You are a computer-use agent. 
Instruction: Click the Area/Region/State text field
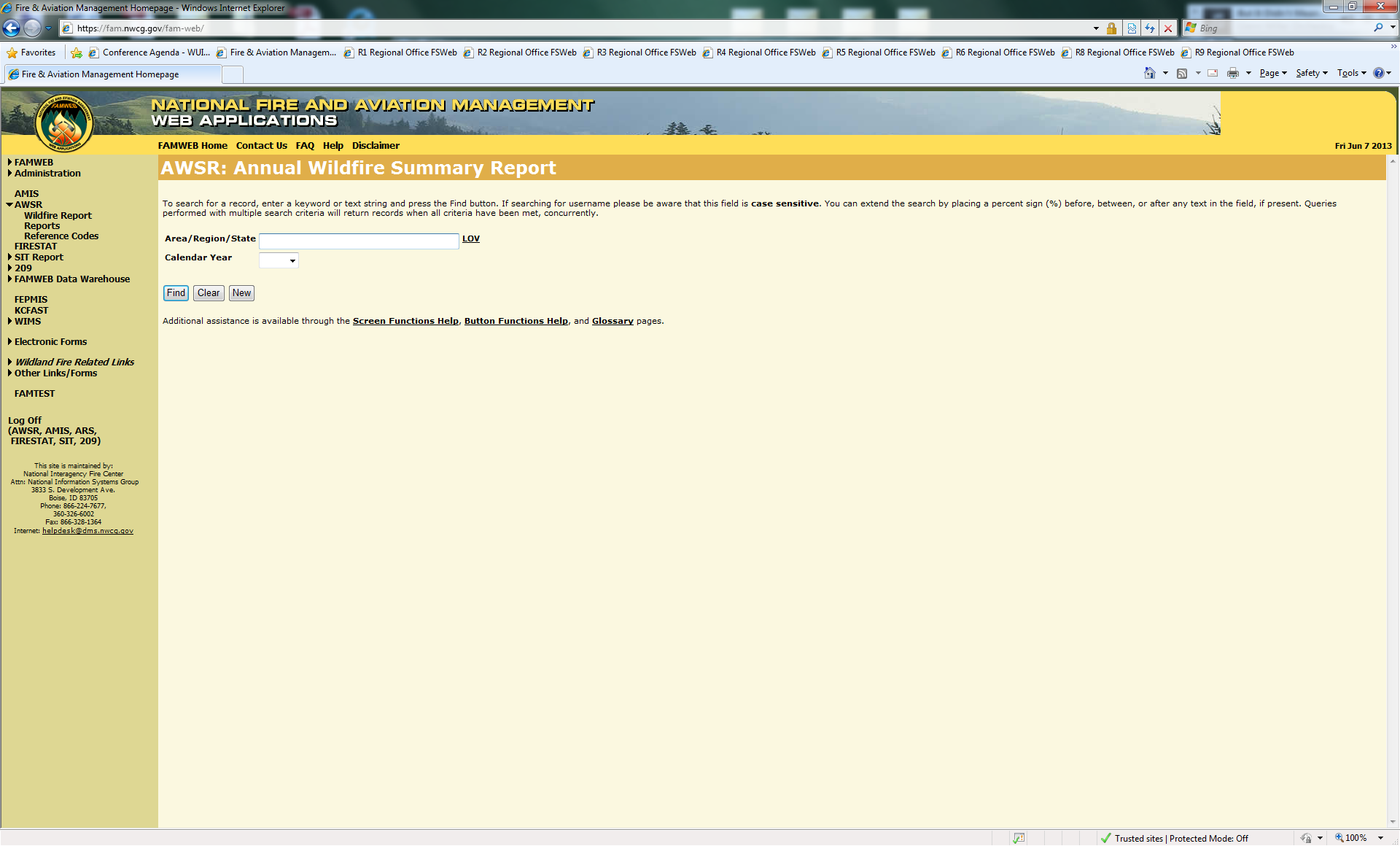359,241
